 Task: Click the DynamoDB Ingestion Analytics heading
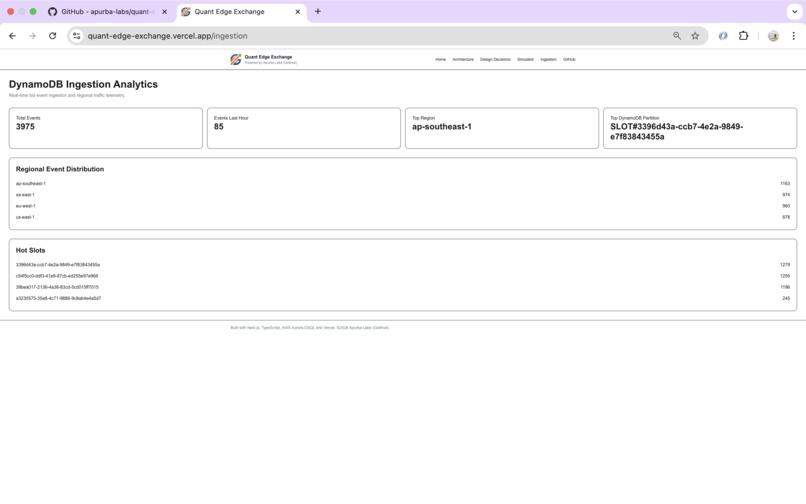pos(83,84)
